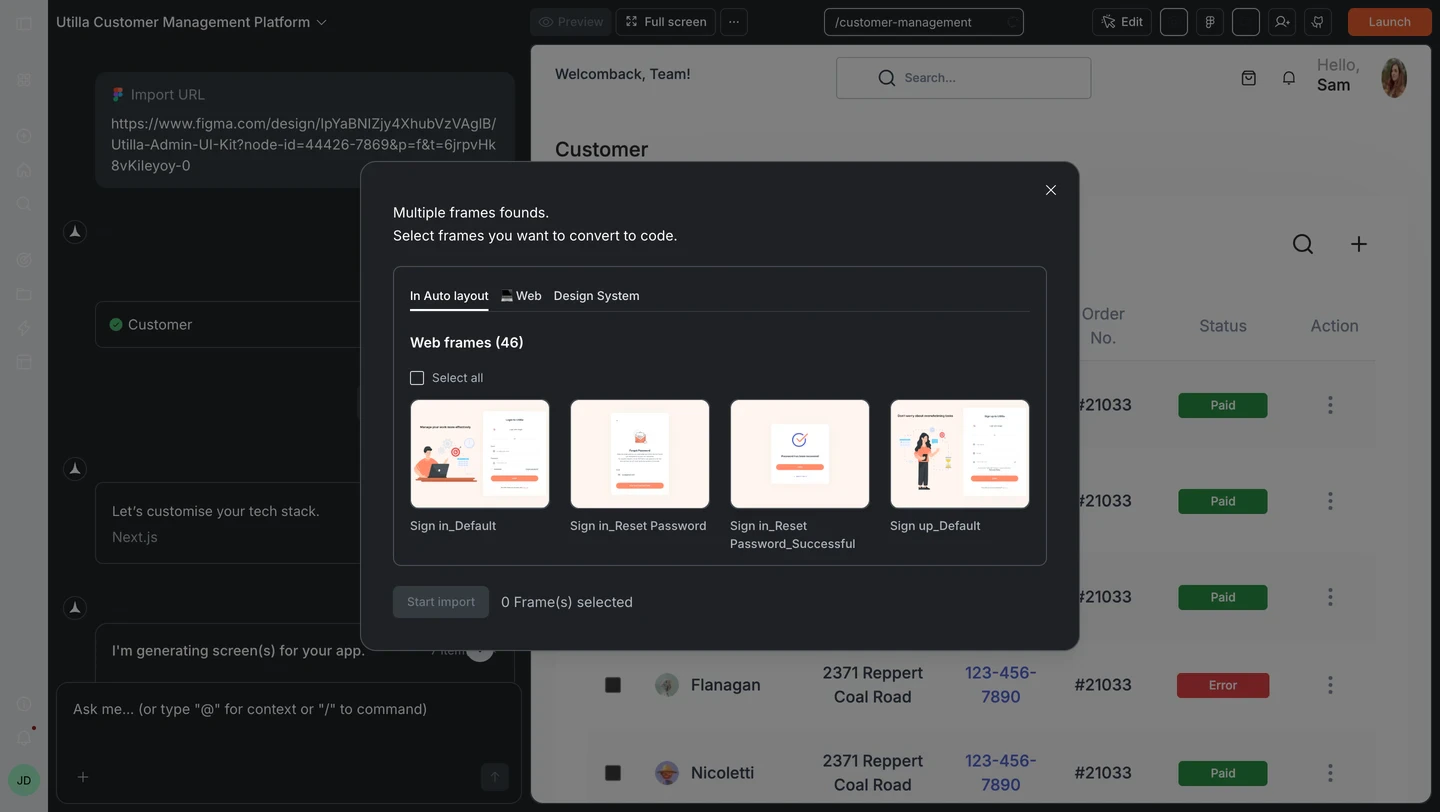The image size is (1440, 812).
Task: Open the /customer-management route dropdown
Action: click(x=1010, y=21)
